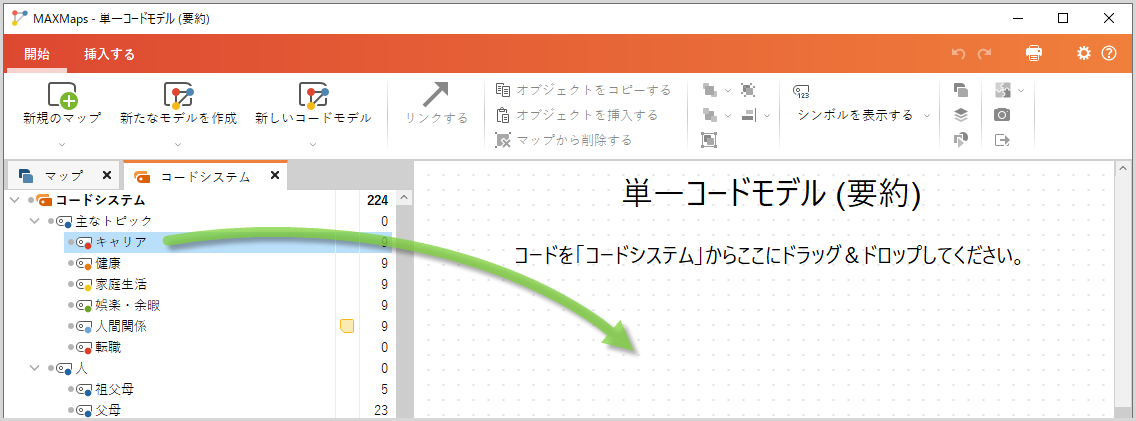
Task: Open settings gear icon
Action: click(1083, 53)
